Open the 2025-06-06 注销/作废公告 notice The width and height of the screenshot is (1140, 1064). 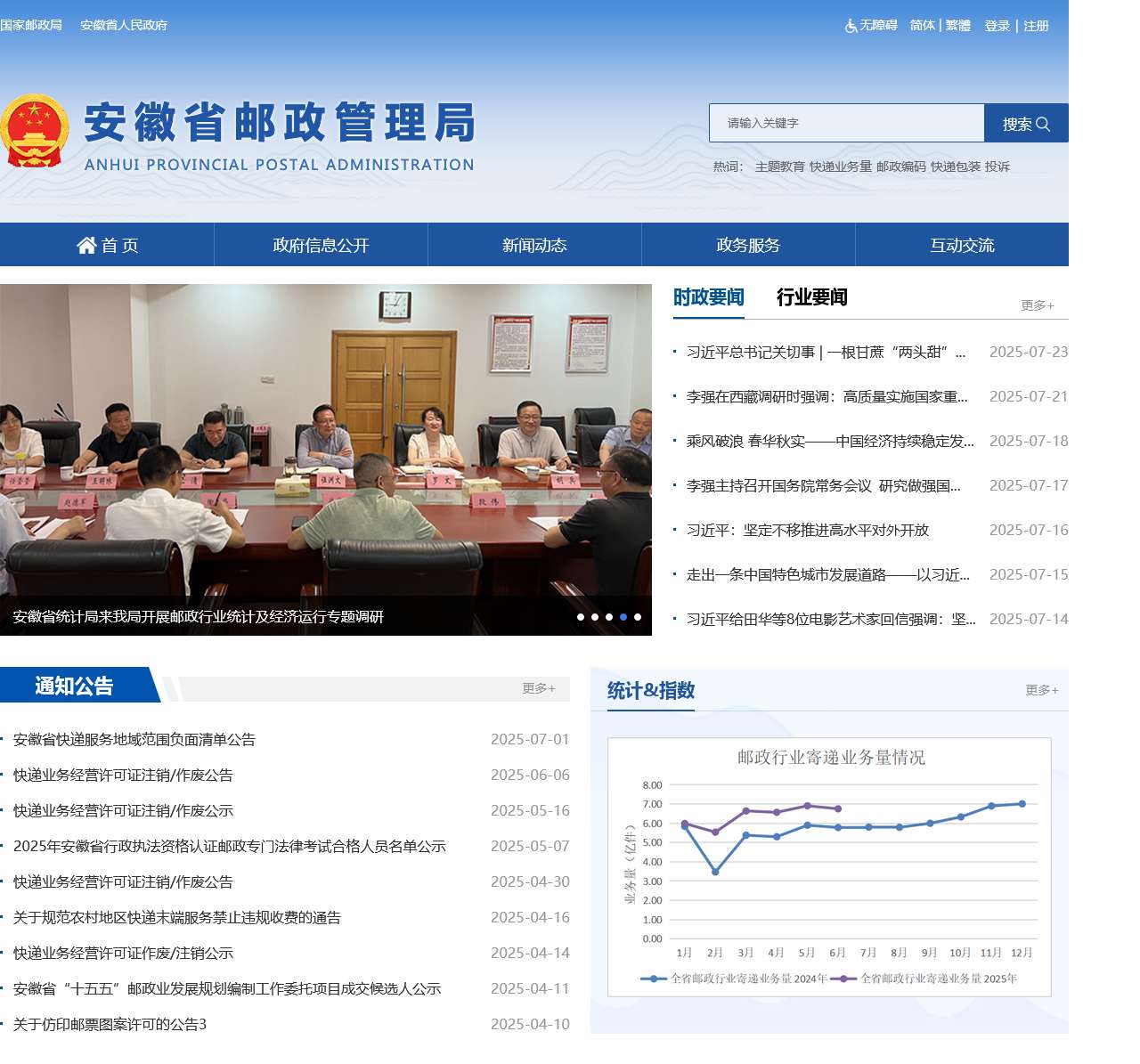pos(123,776)
